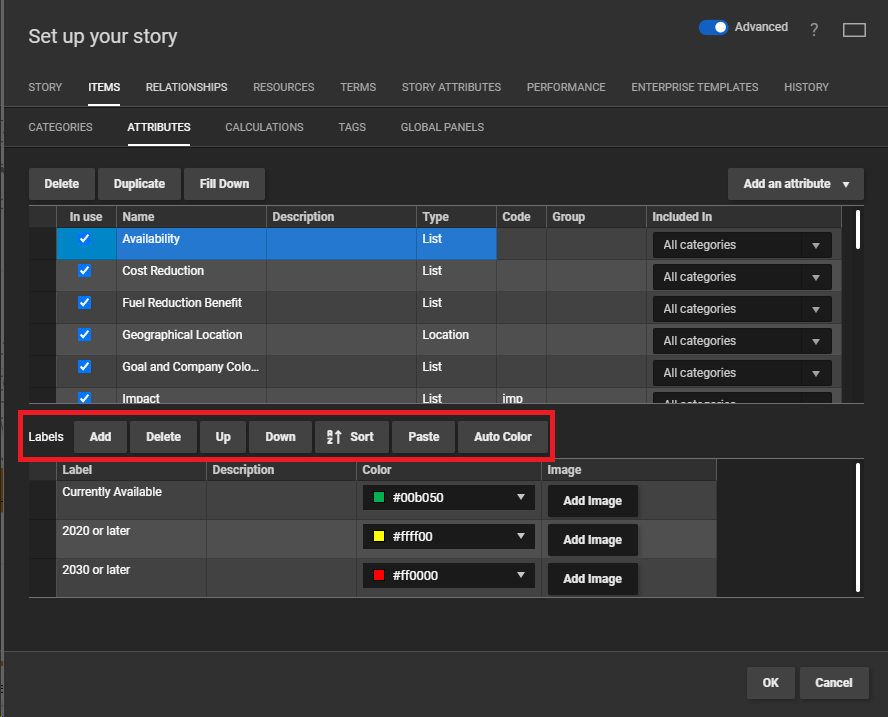Switch to the ENTERPRISE TEMPLATES tab
This screenshot has width=888, height=717.
tap(695, 87)
